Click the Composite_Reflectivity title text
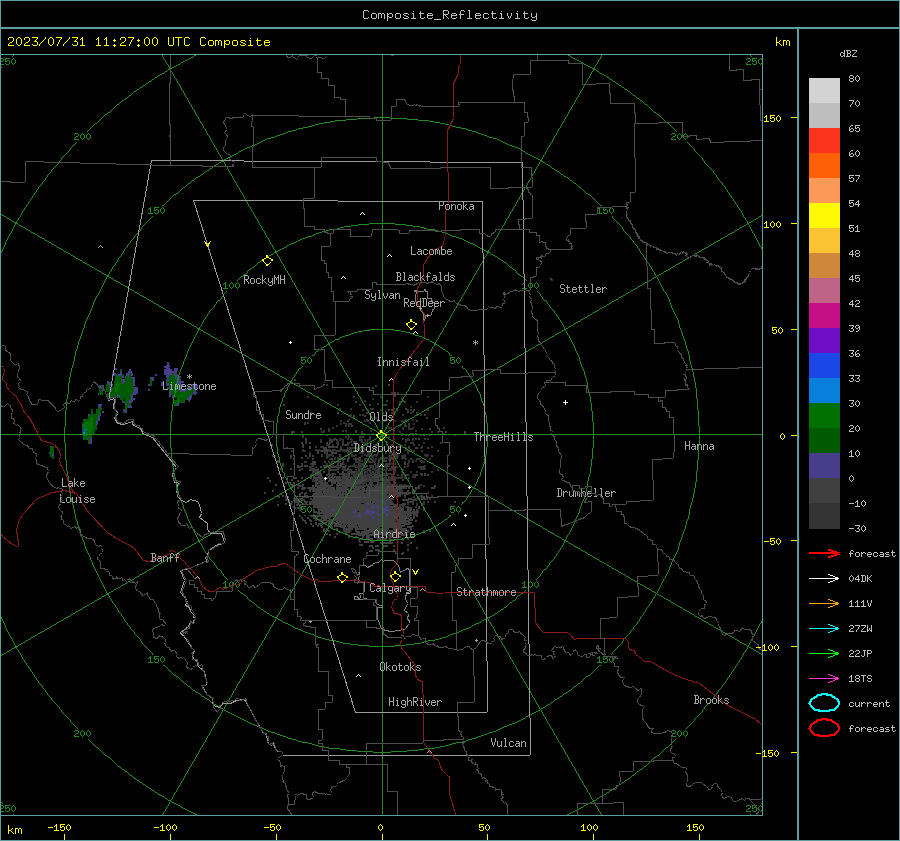Screen dimensions: 900x841 tap(450, 15)
